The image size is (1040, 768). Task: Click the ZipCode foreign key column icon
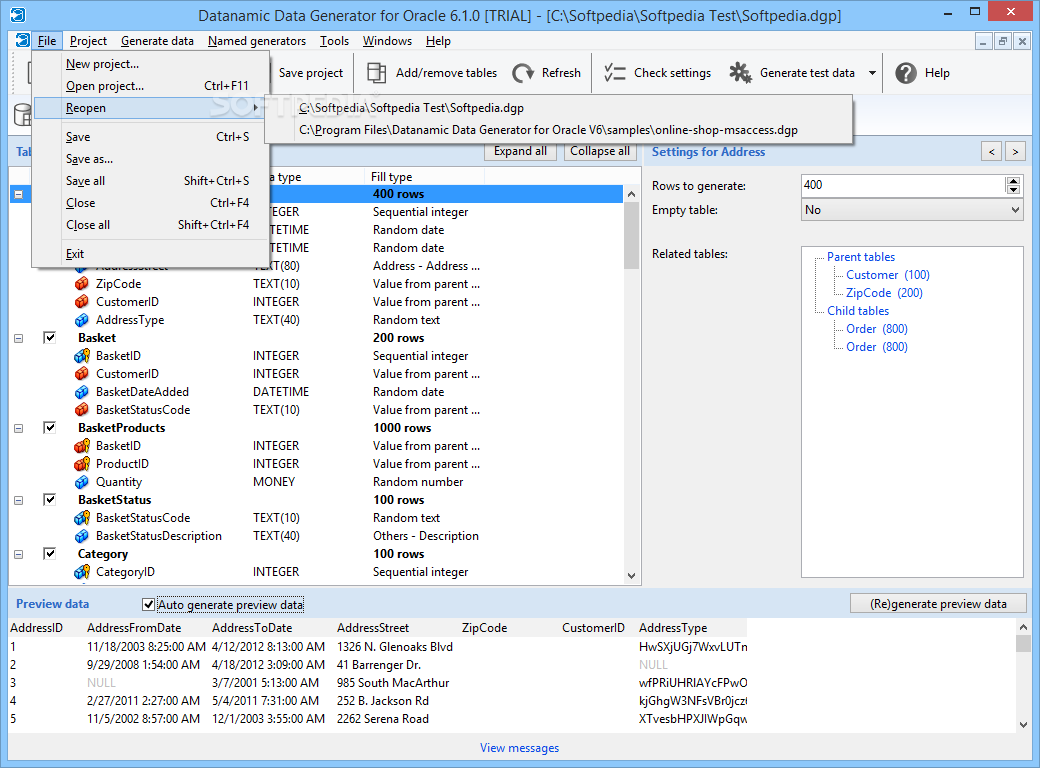pyautogui.click(x=82, y=284)
